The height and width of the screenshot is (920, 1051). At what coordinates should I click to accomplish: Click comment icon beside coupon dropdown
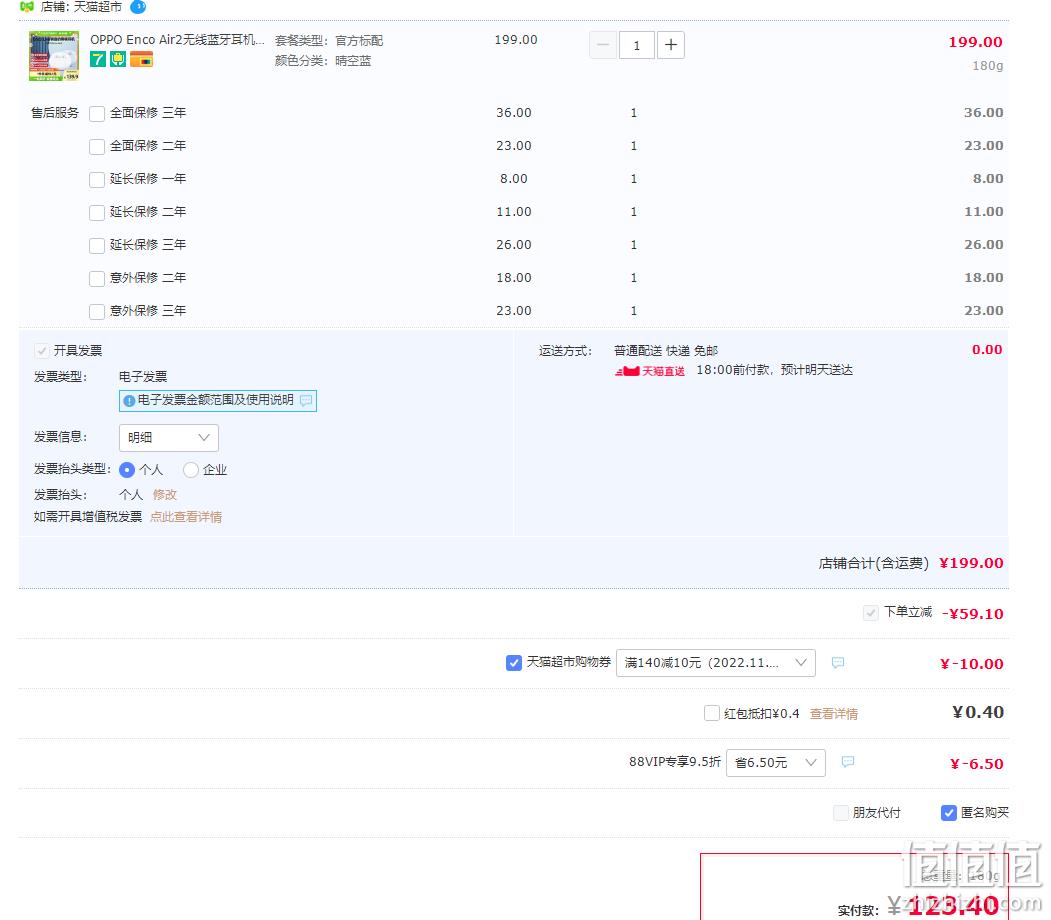click(x=838, y=662)
